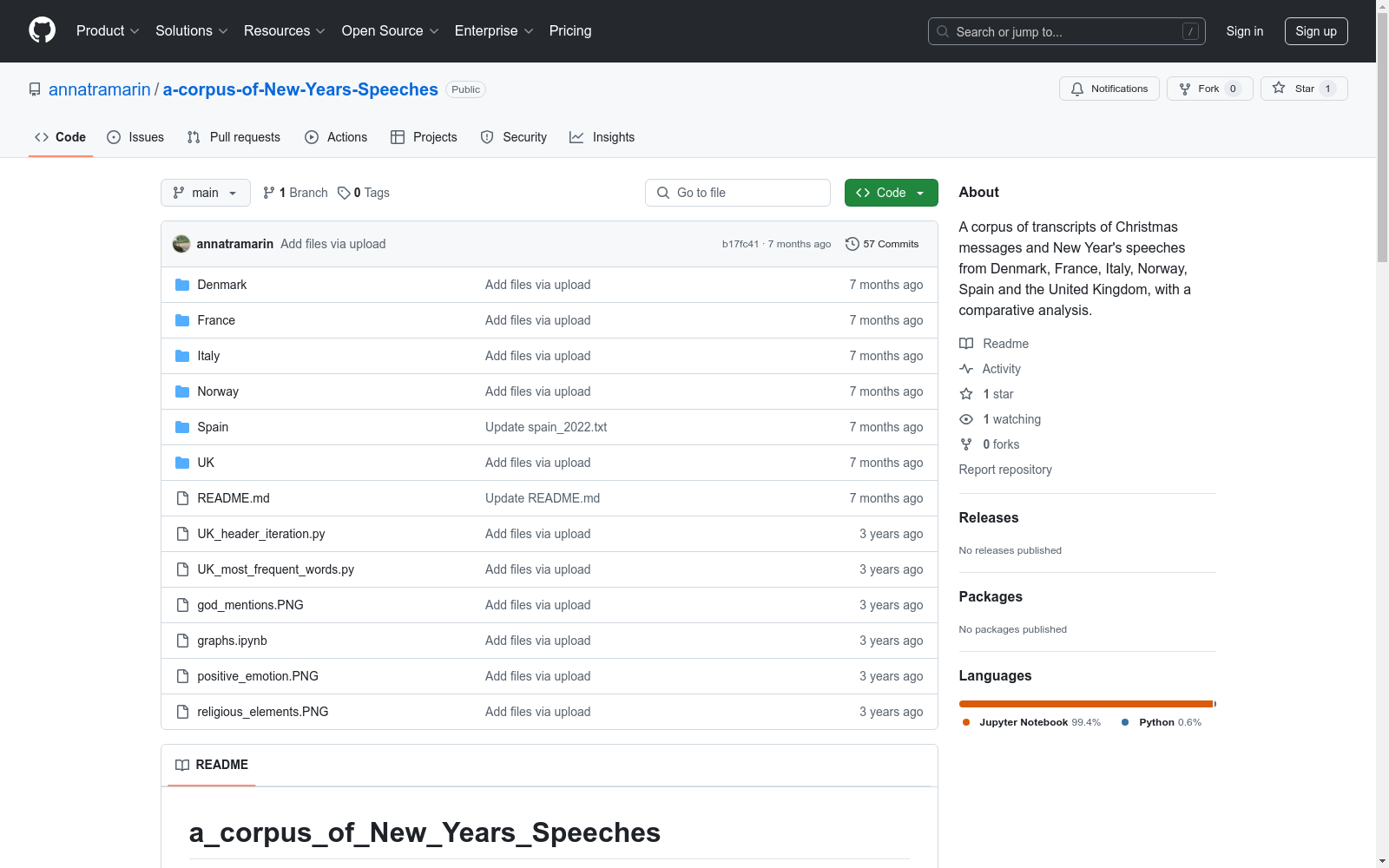Open the Pull requests tab

234,137
